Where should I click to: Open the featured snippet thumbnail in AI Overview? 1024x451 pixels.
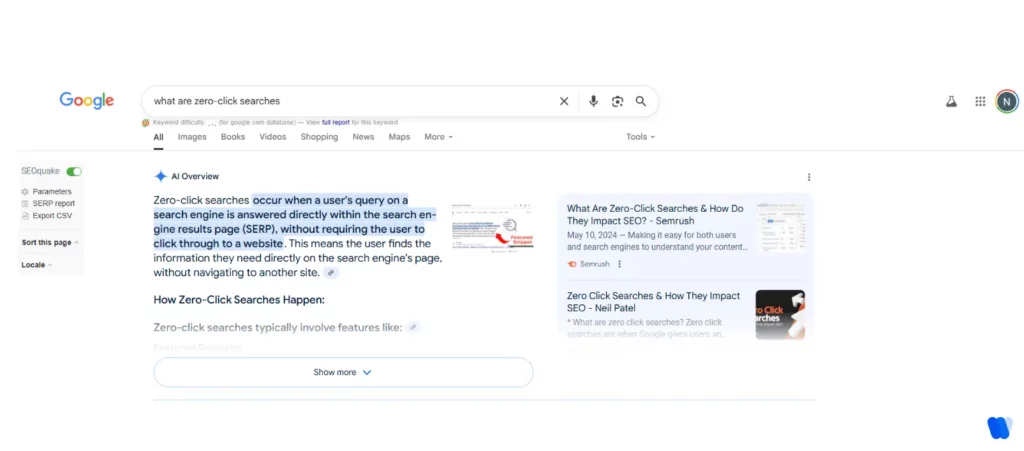[493, 226]
